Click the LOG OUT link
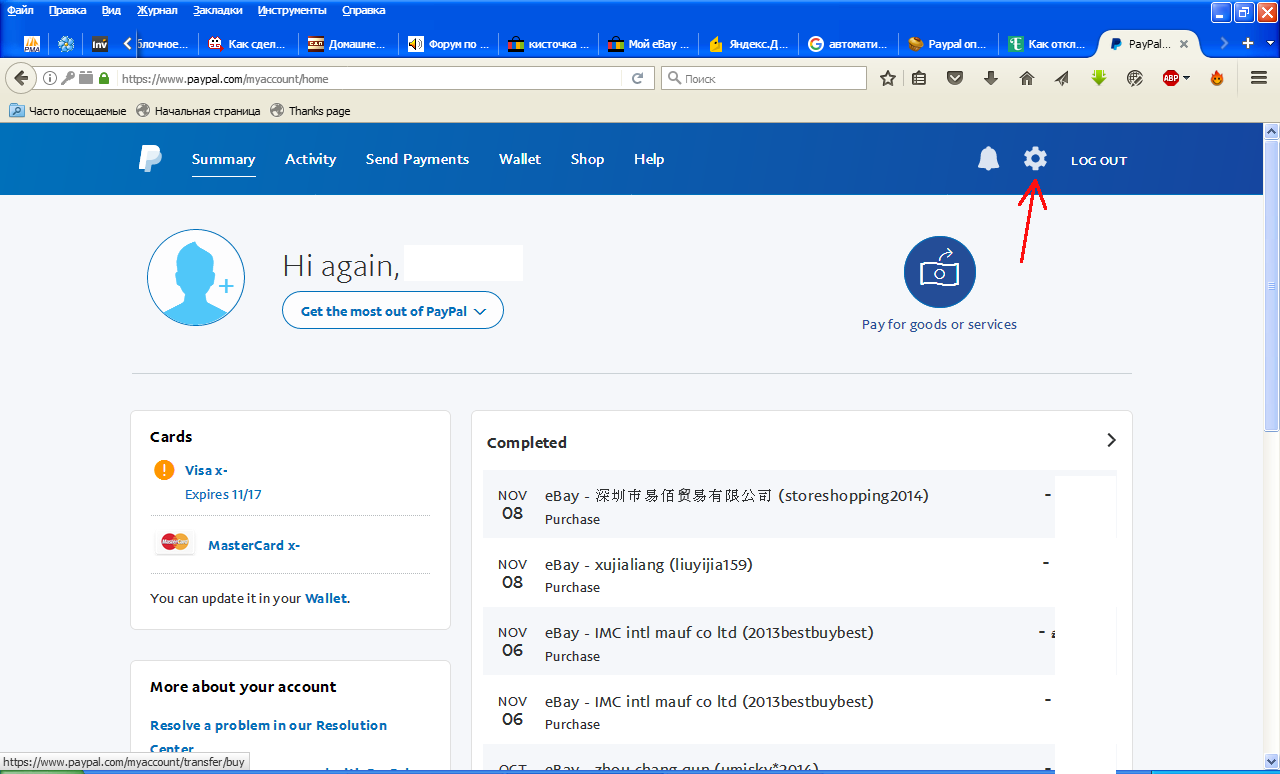1280x774 pixels. click(1099, 161)
